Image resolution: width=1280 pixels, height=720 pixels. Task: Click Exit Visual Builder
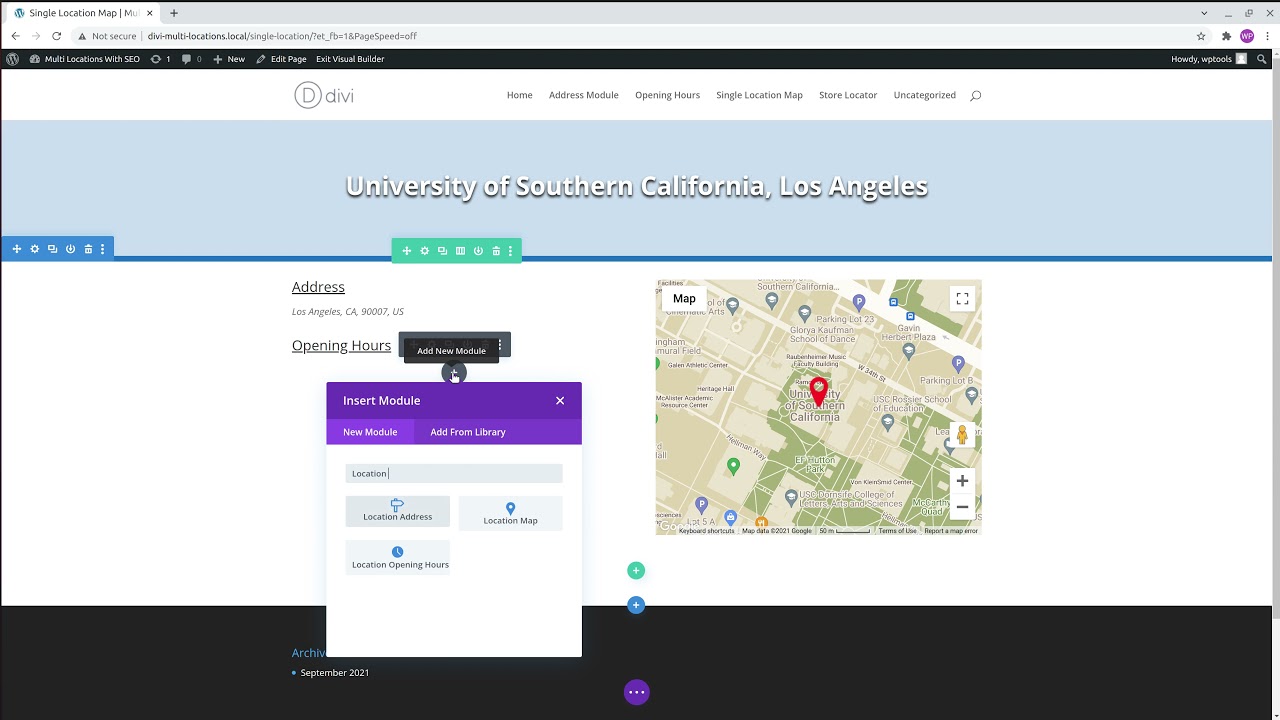(350, 59)
